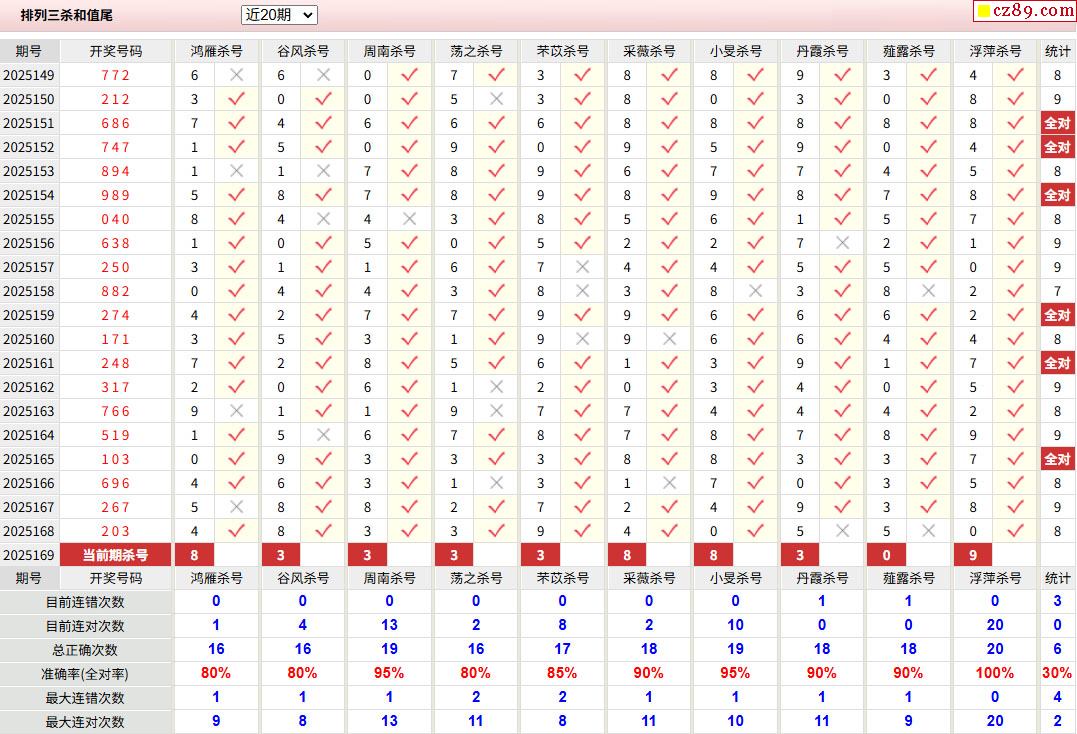Click the 全对 badge in row 2025165
This screenshot has width=1077, height=734.
click(x=1058, y=459)
